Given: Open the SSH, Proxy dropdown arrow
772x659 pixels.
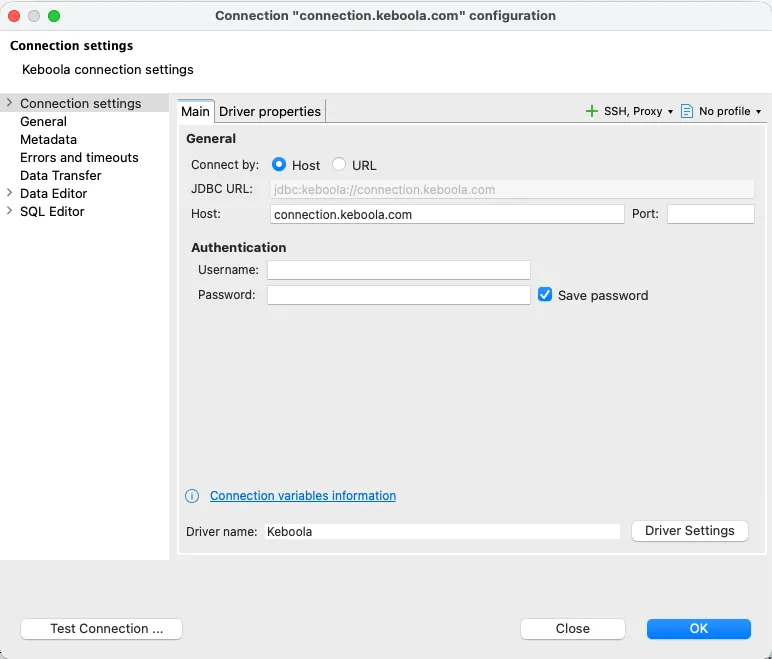Looking at the screenshot, I should [670, 112].
